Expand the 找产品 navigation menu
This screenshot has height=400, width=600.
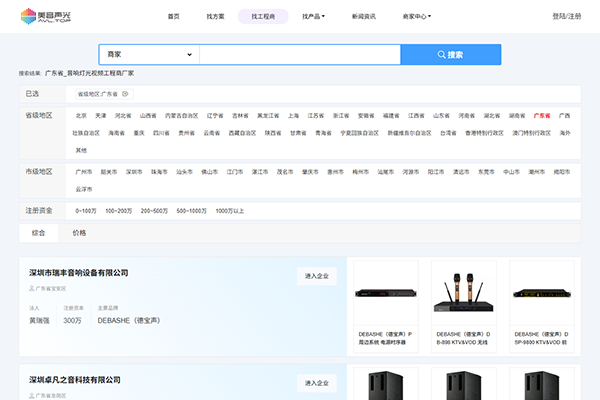coord(313,16)
